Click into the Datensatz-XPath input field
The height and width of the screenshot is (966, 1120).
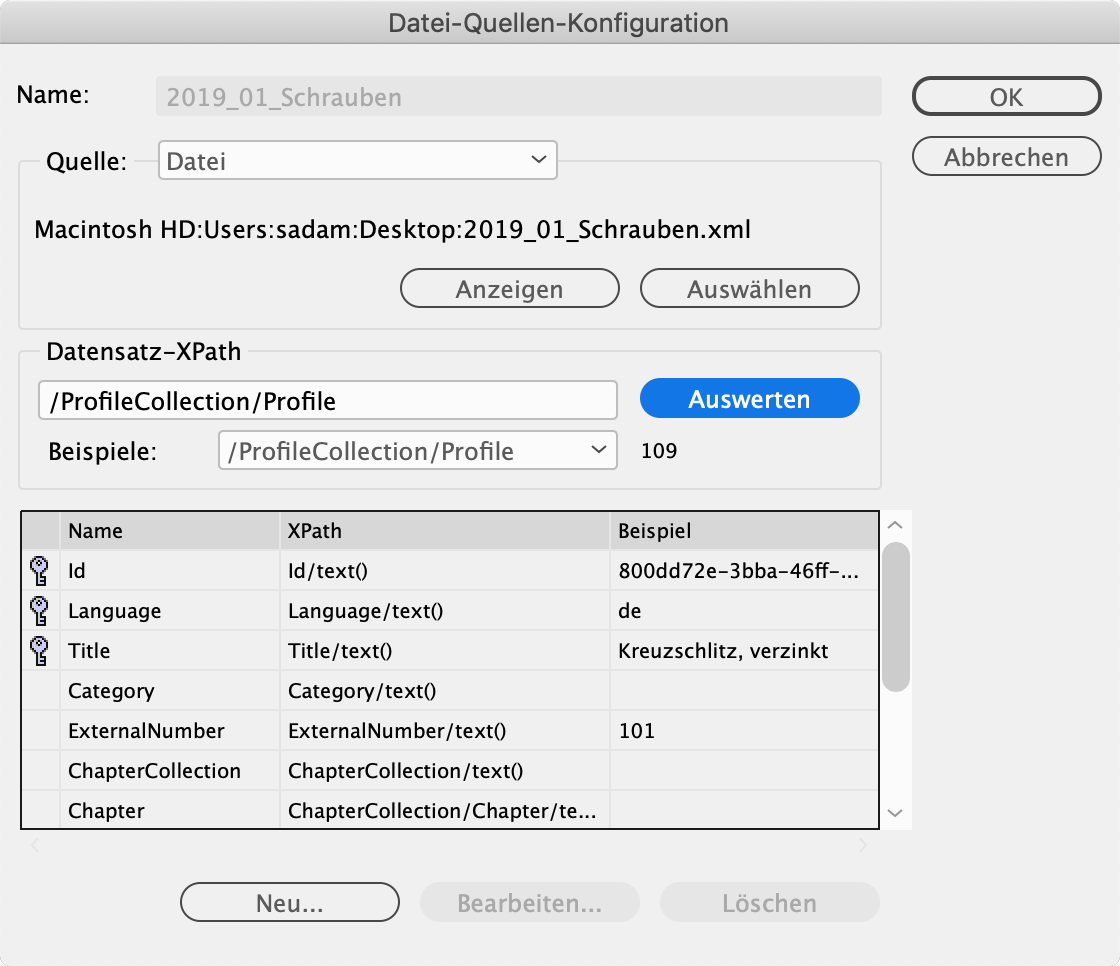(x=327, y=400)
